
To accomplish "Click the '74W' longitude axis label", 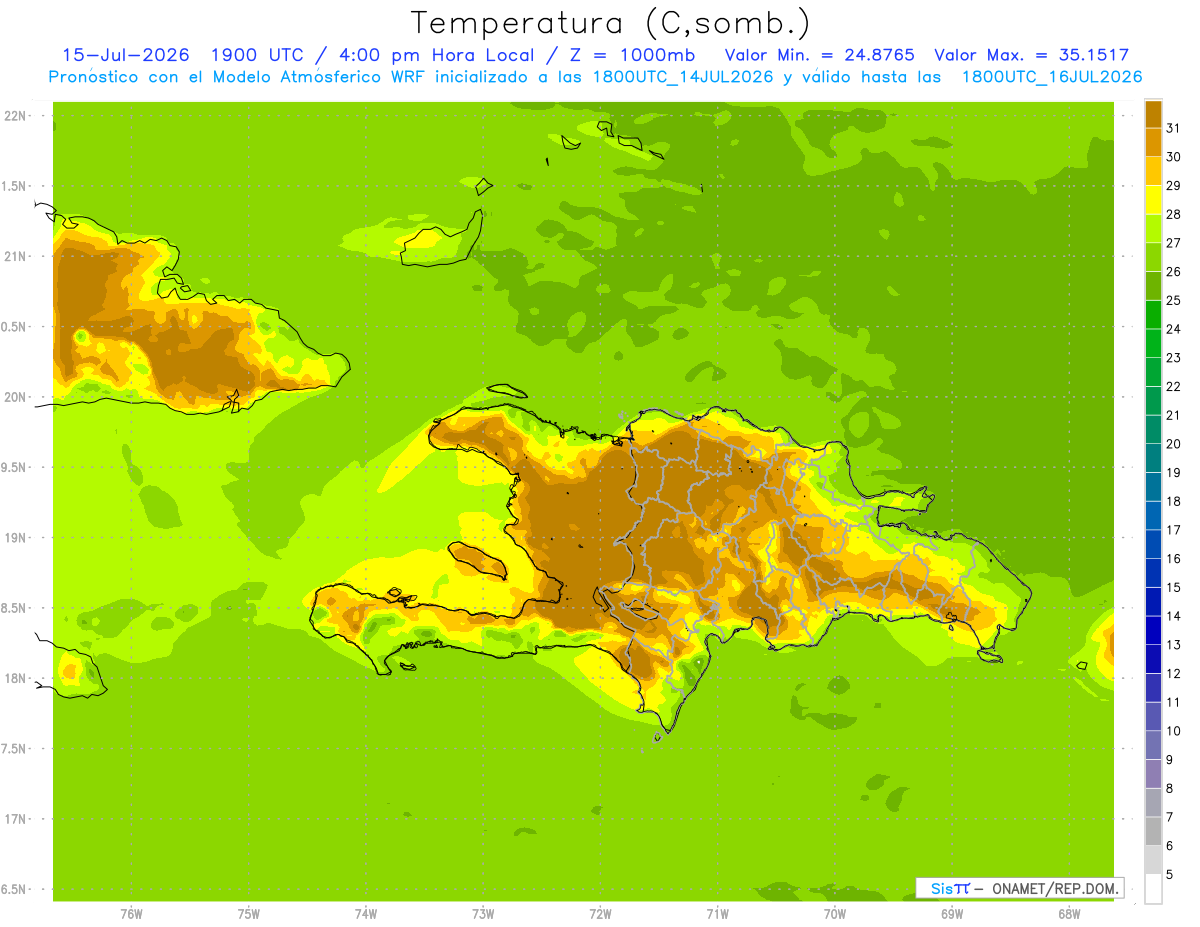I will pos(366,914).
